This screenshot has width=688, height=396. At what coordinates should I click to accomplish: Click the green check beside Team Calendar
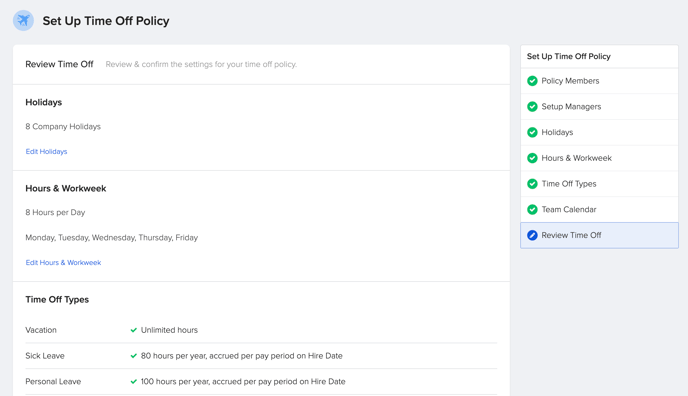tap(532, 210)
